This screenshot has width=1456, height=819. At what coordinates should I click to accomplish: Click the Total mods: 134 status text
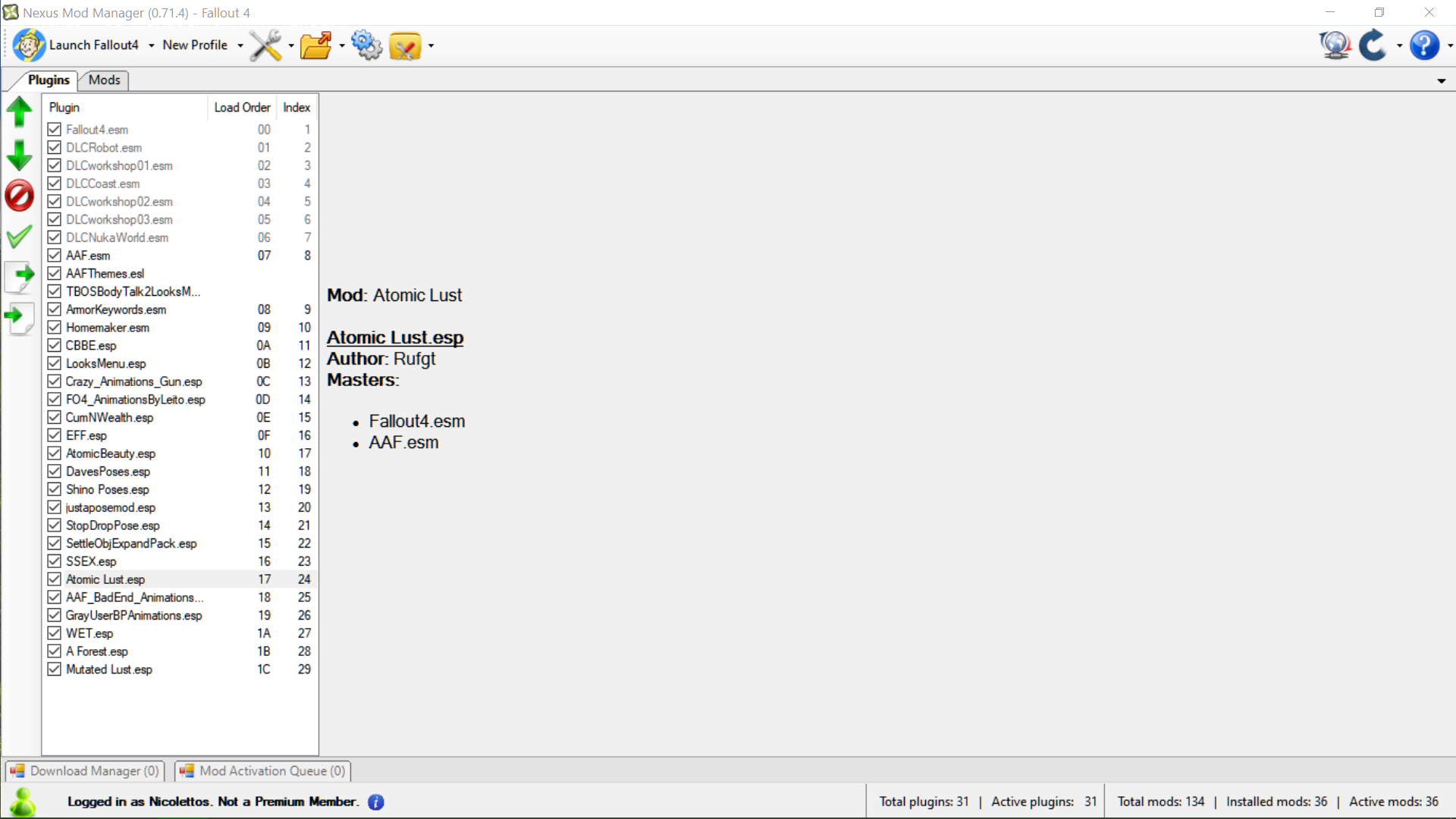(1160, 802)
